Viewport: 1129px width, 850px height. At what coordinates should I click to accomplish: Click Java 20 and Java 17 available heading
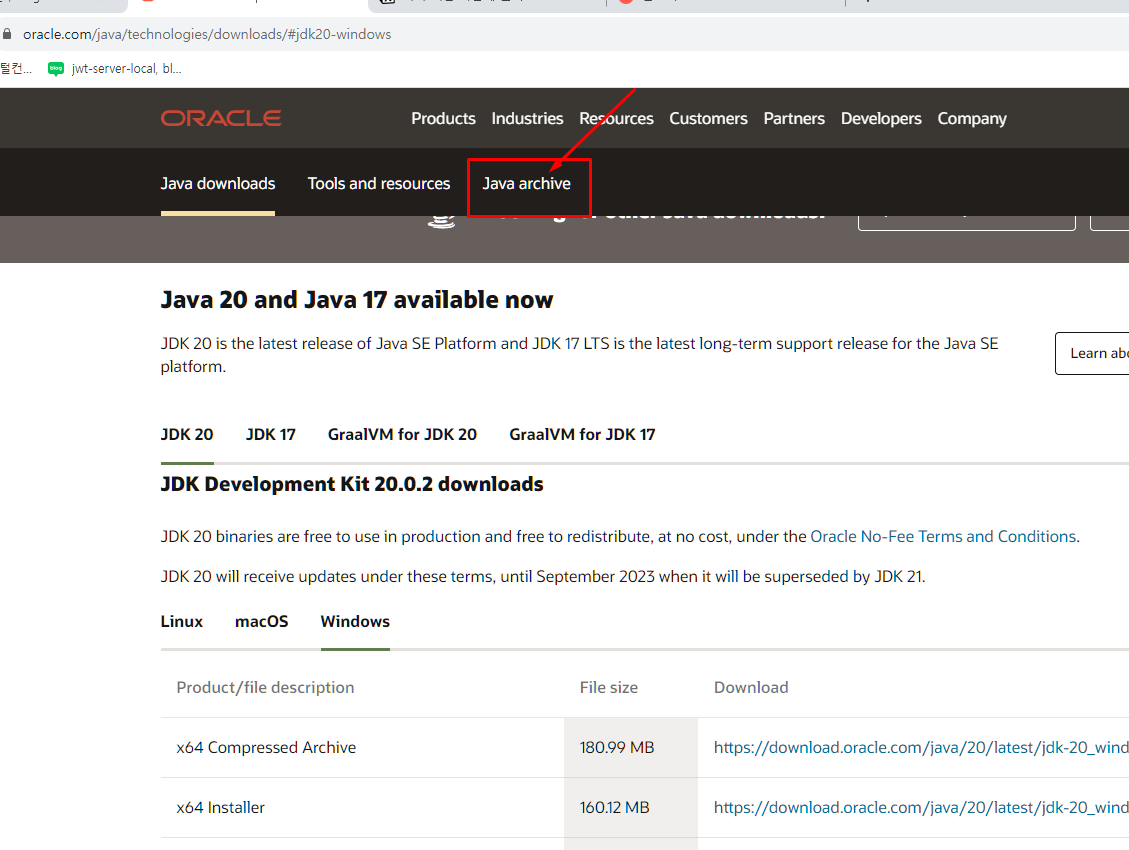point(357,299)
